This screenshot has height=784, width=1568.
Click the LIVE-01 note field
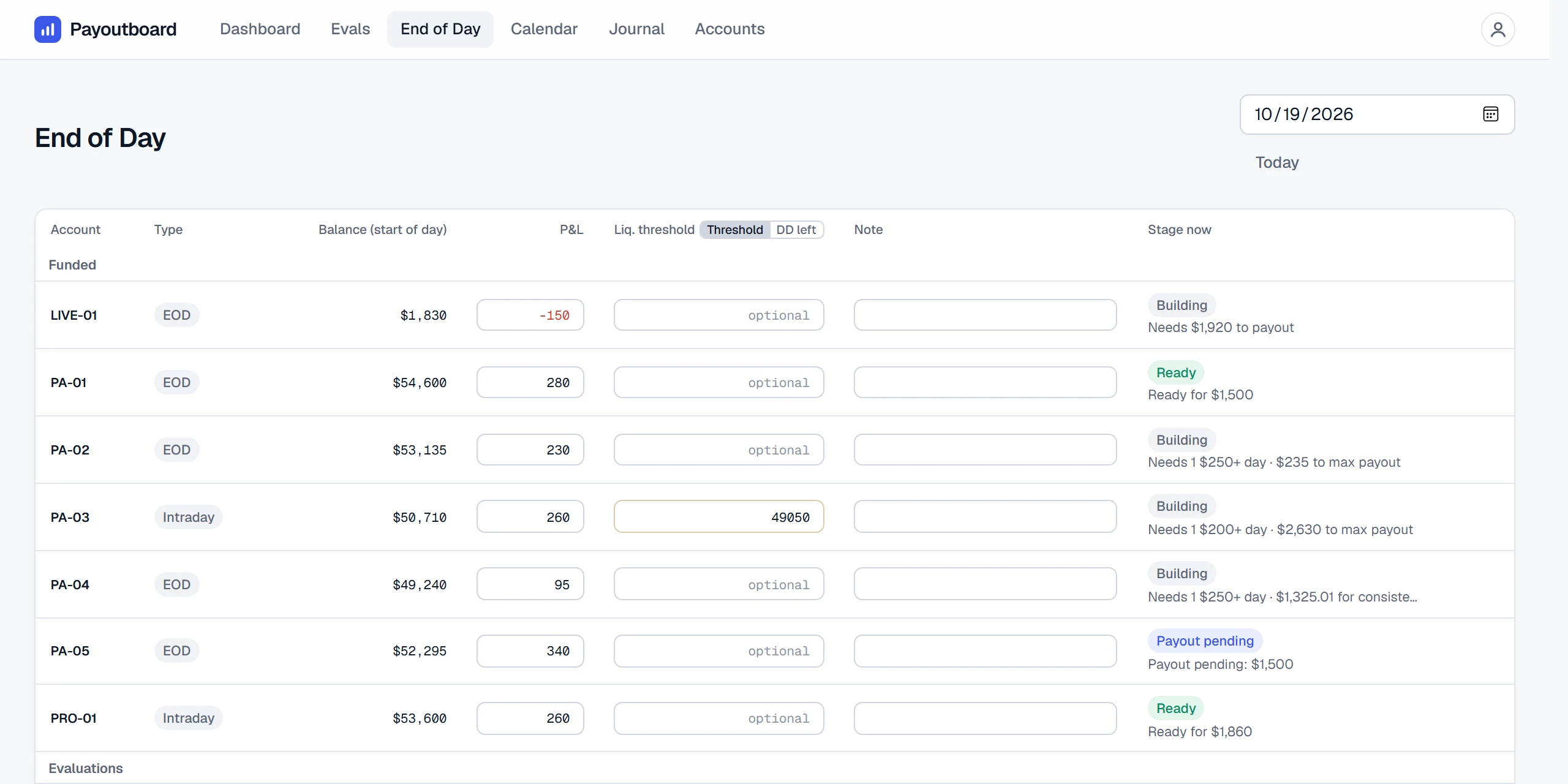[986, 315]
